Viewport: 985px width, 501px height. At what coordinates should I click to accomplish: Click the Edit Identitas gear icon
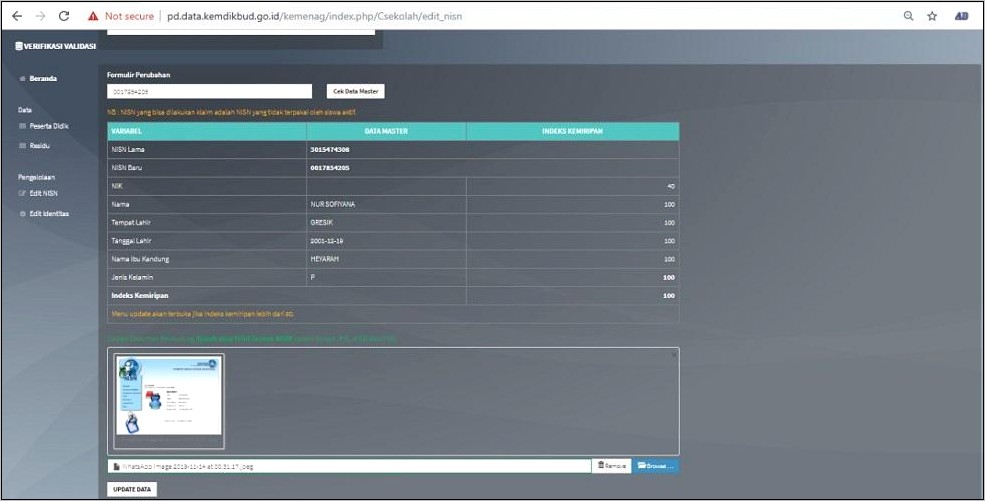click(23, 213)
